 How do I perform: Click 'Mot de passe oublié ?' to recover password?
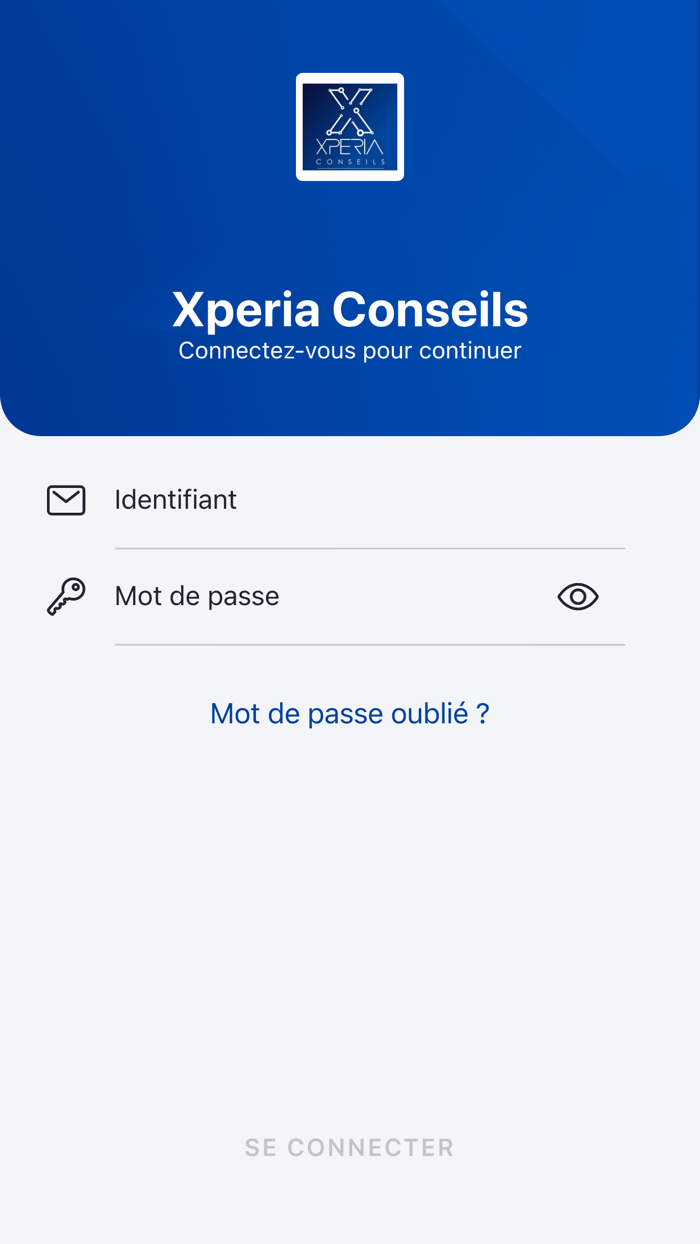pyautogui.click(x=349, y=713)
